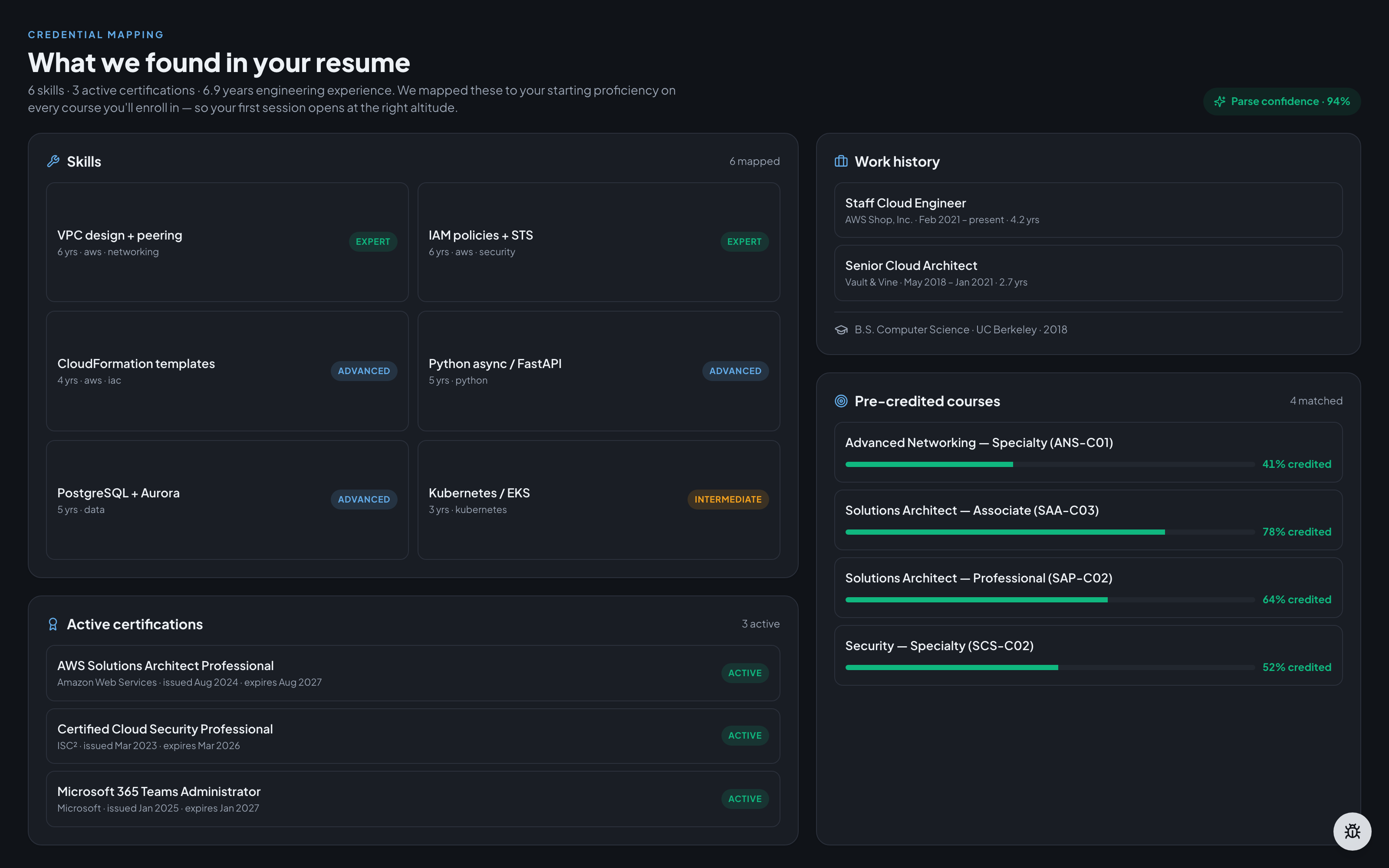The image size is (1389, 868).
Task: Click ACTIVE badge on Microsoft 365 Teams Administrator
Action: [744, 799]
